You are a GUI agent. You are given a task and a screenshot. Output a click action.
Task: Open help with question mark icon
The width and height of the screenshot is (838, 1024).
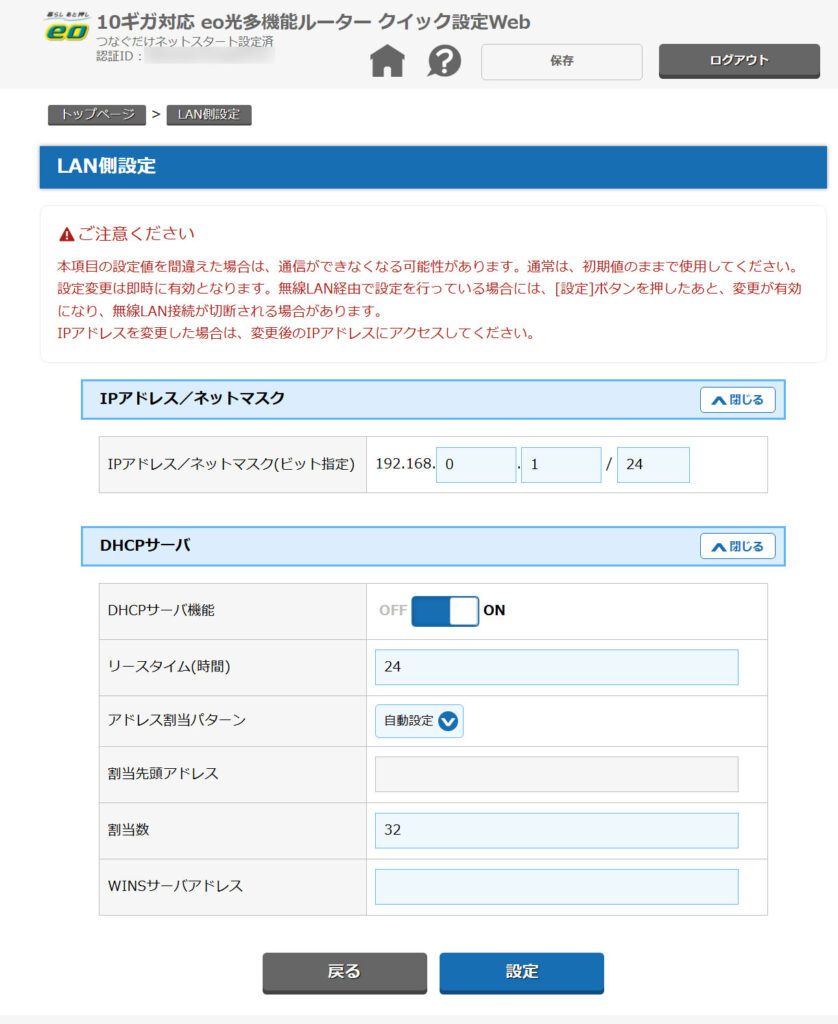[x=444, y=61]
